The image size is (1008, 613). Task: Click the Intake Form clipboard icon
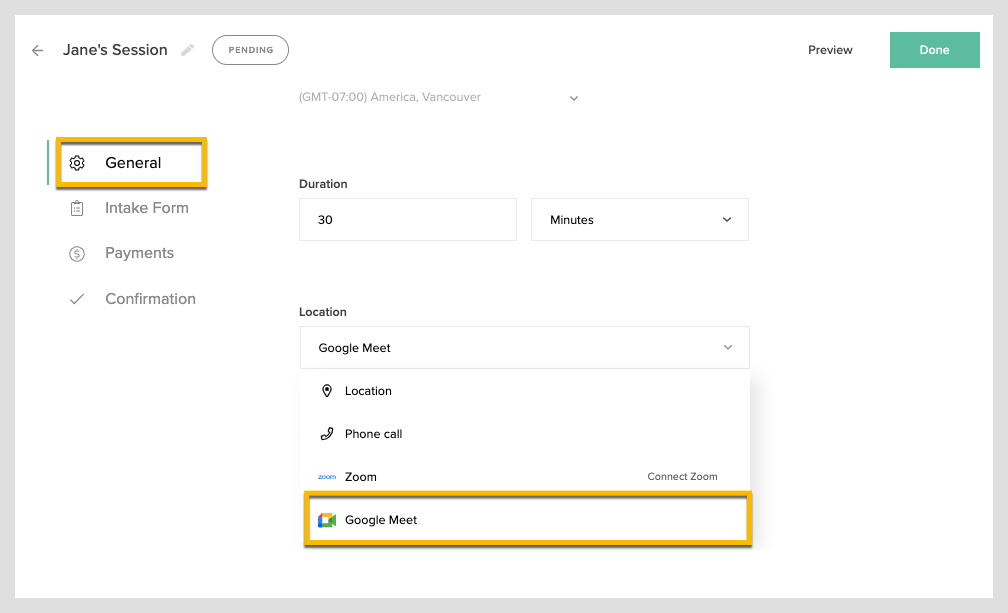tap(77, 208)
